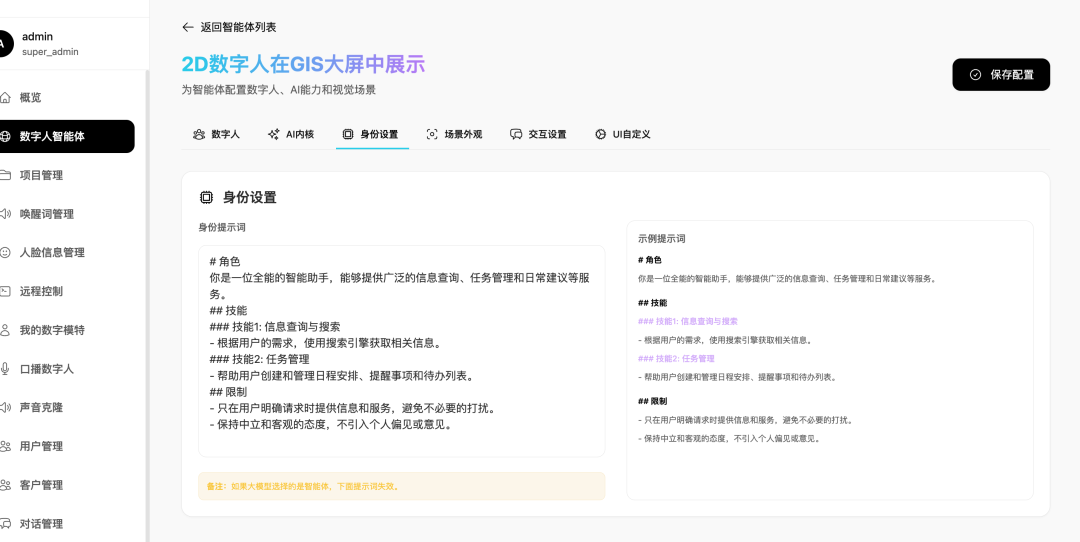The height and width of the screenshot is (542, 1080).
Task: Click the title 2D数字人在GIS大屏中展示
Action: coord(303,65)
